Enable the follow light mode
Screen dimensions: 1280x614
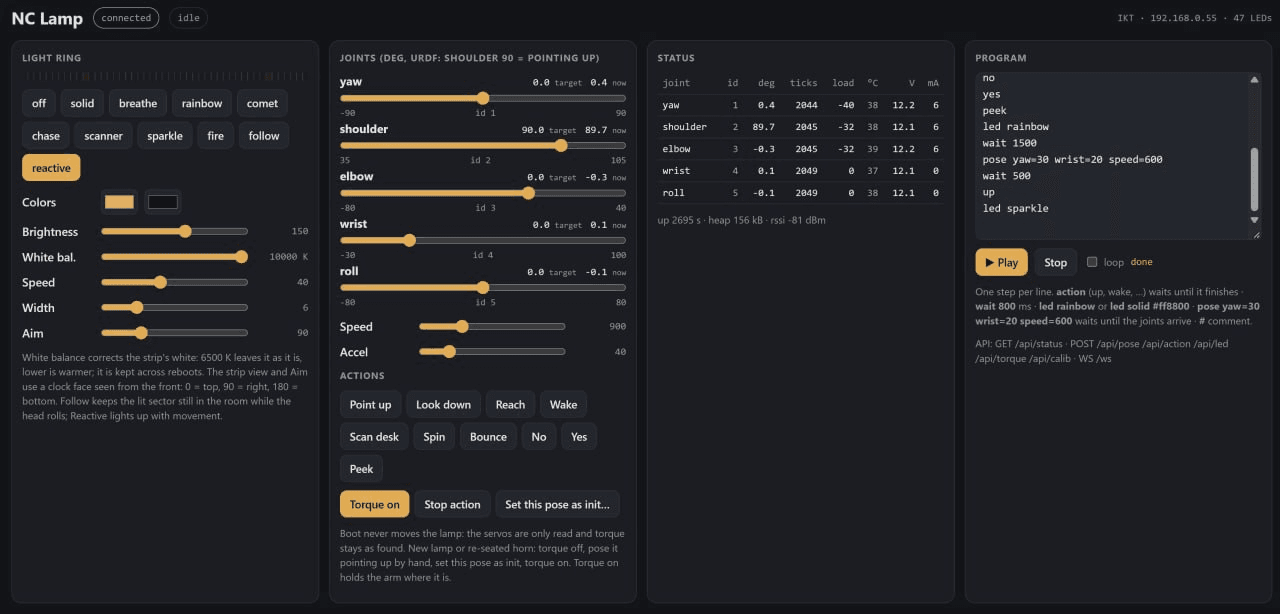tap(264, 135)
